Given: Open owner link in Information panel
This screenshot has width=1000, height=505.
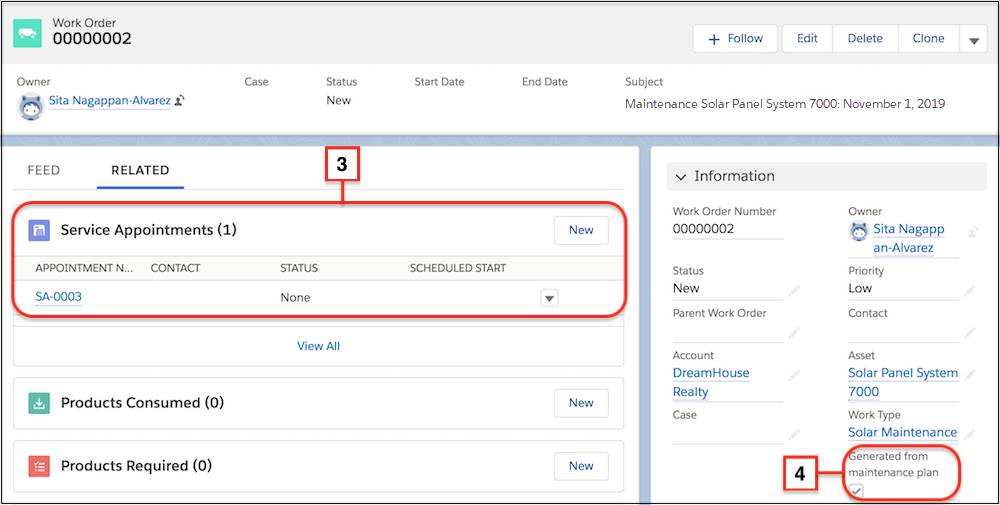Looking at the screenshot, I should (909, 238).
